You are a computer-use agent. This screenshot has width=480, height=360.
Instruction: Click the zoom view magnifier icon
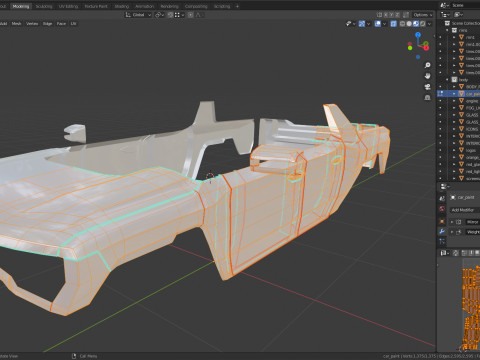click(x=427, y=65)
